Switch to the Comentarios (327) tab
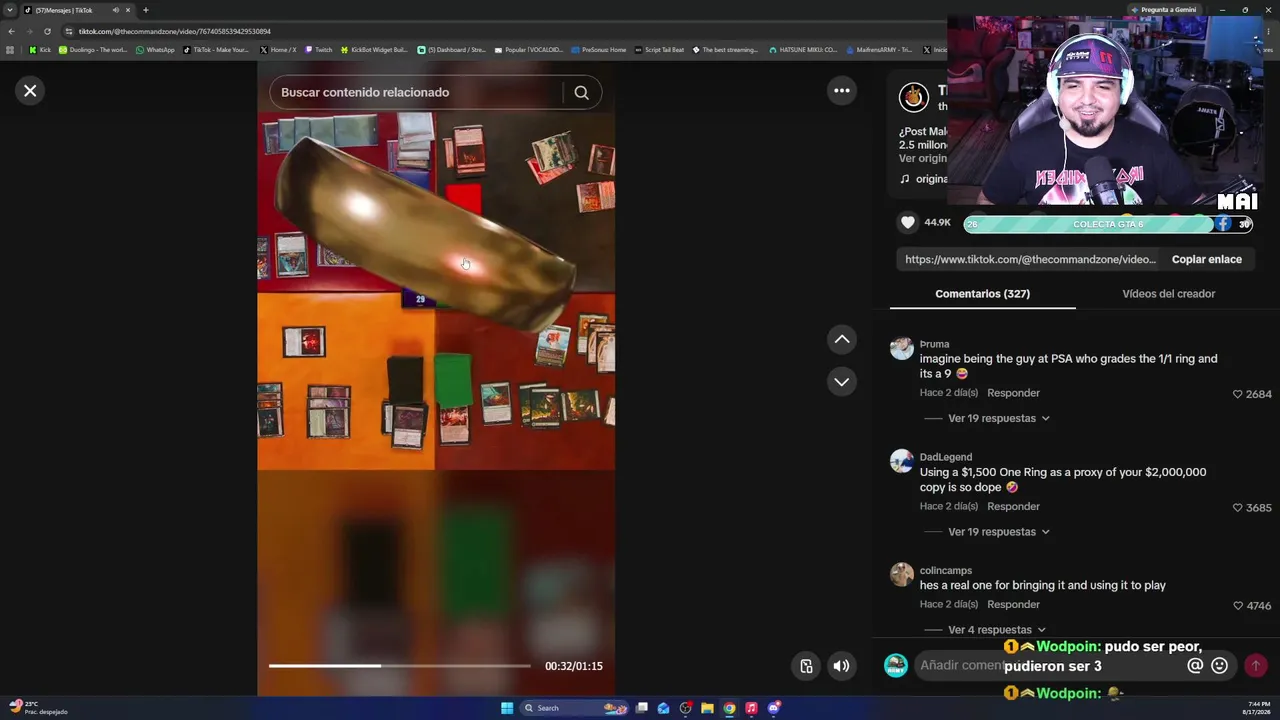Image resolution: width=1280 pixels, height=720 pixels. [982, 294]
